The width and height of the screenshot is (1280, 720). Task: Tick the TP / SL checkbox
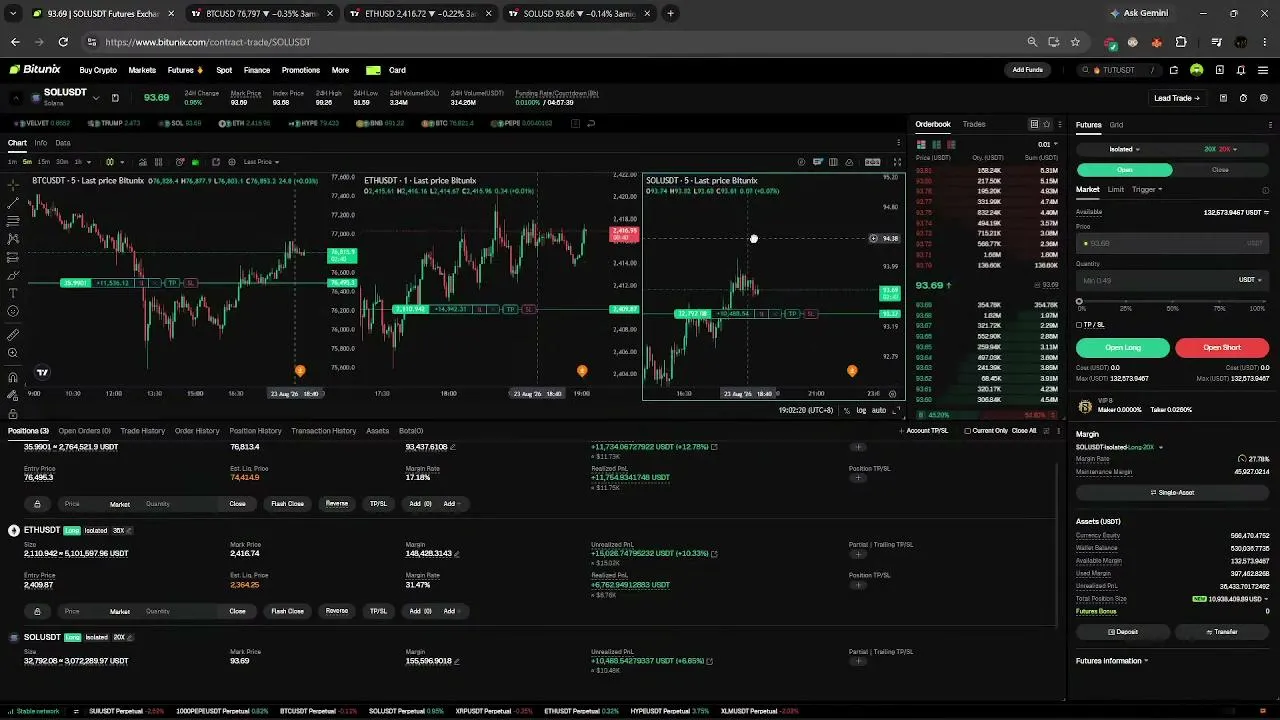pos(1079,325)
